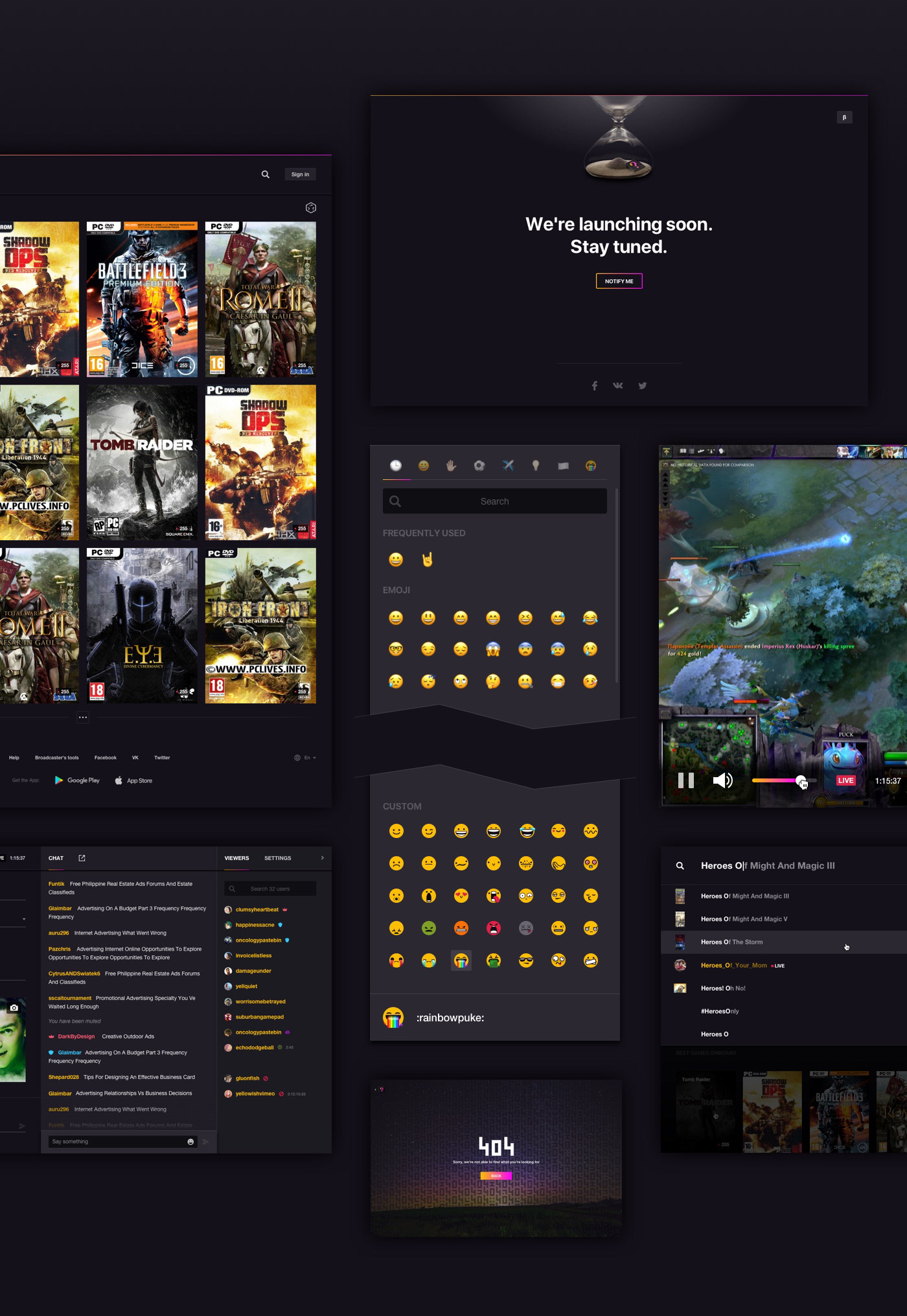Pause the video stream

(x=685, y=780)
